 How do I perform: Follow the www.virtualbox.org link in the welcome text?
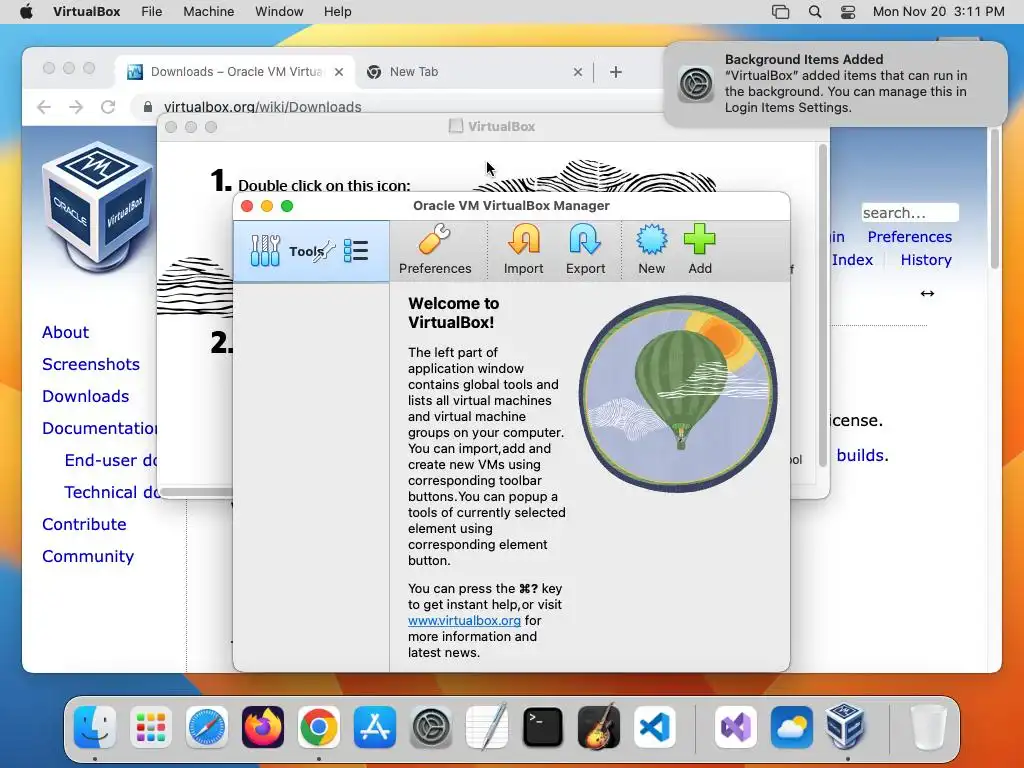tap(464, 620)
